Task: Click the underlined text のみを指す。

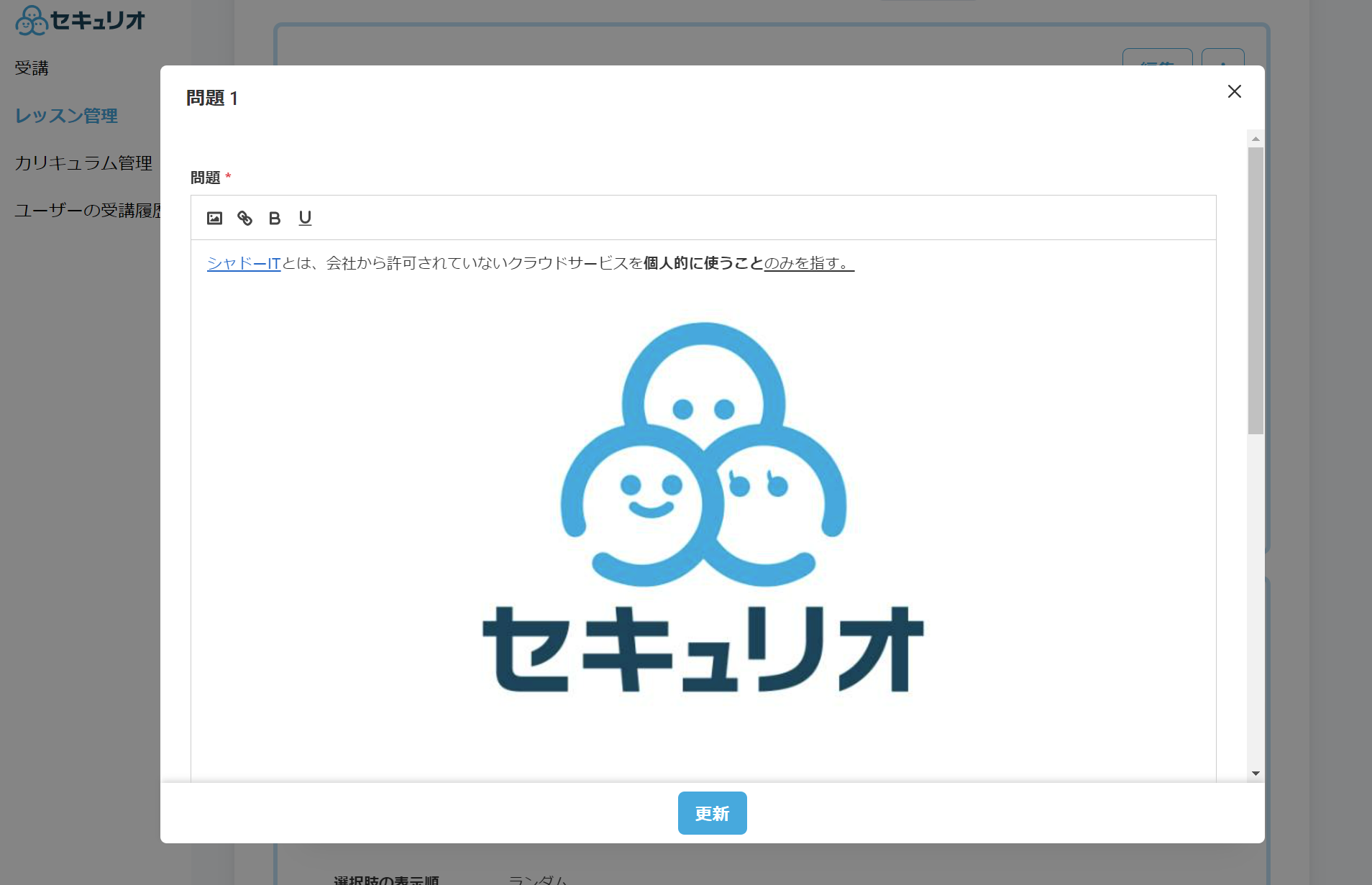Action: [x=809, y=263]
